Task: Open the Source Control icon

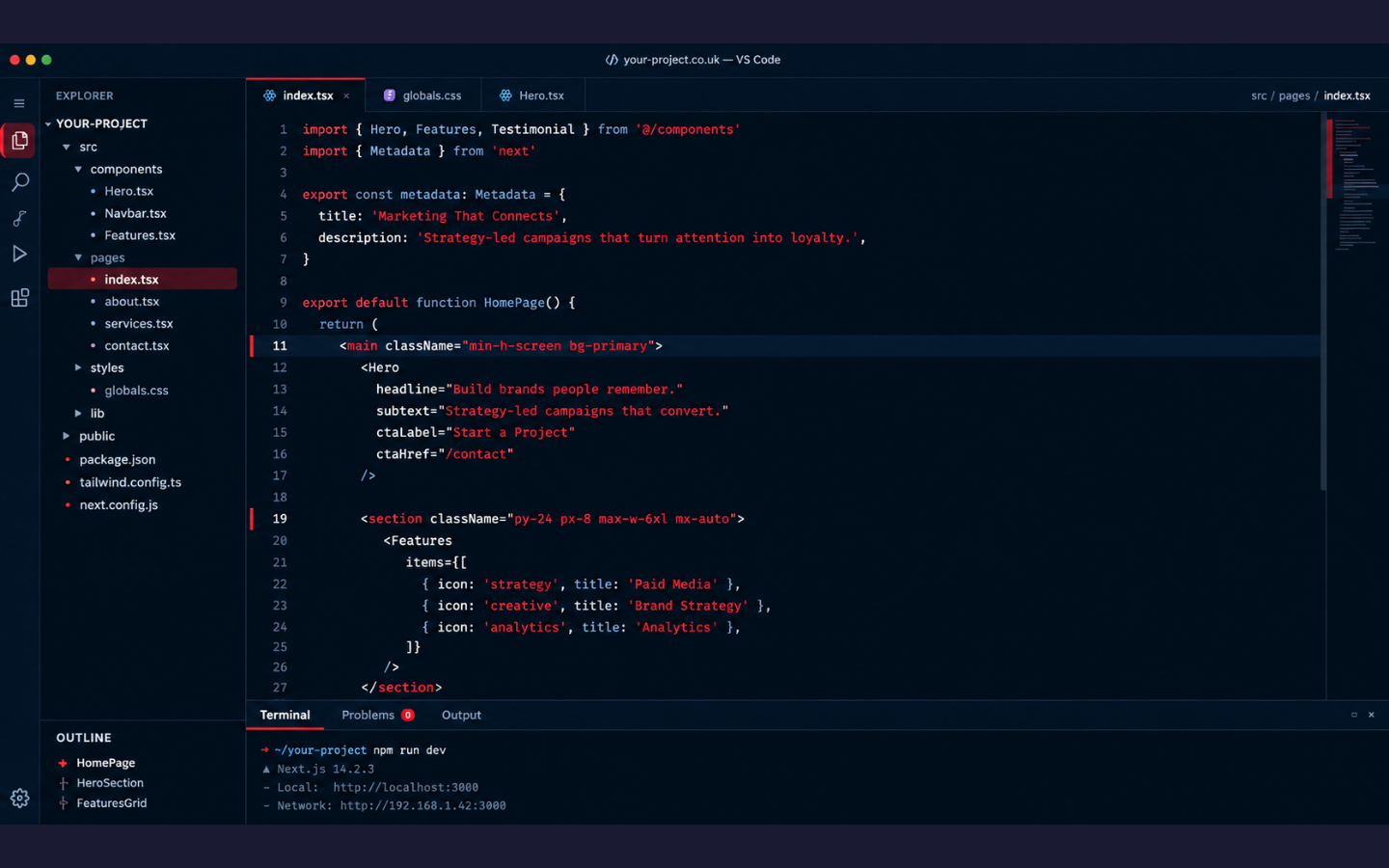Action: pyautogui.click(x=19, y=218)
